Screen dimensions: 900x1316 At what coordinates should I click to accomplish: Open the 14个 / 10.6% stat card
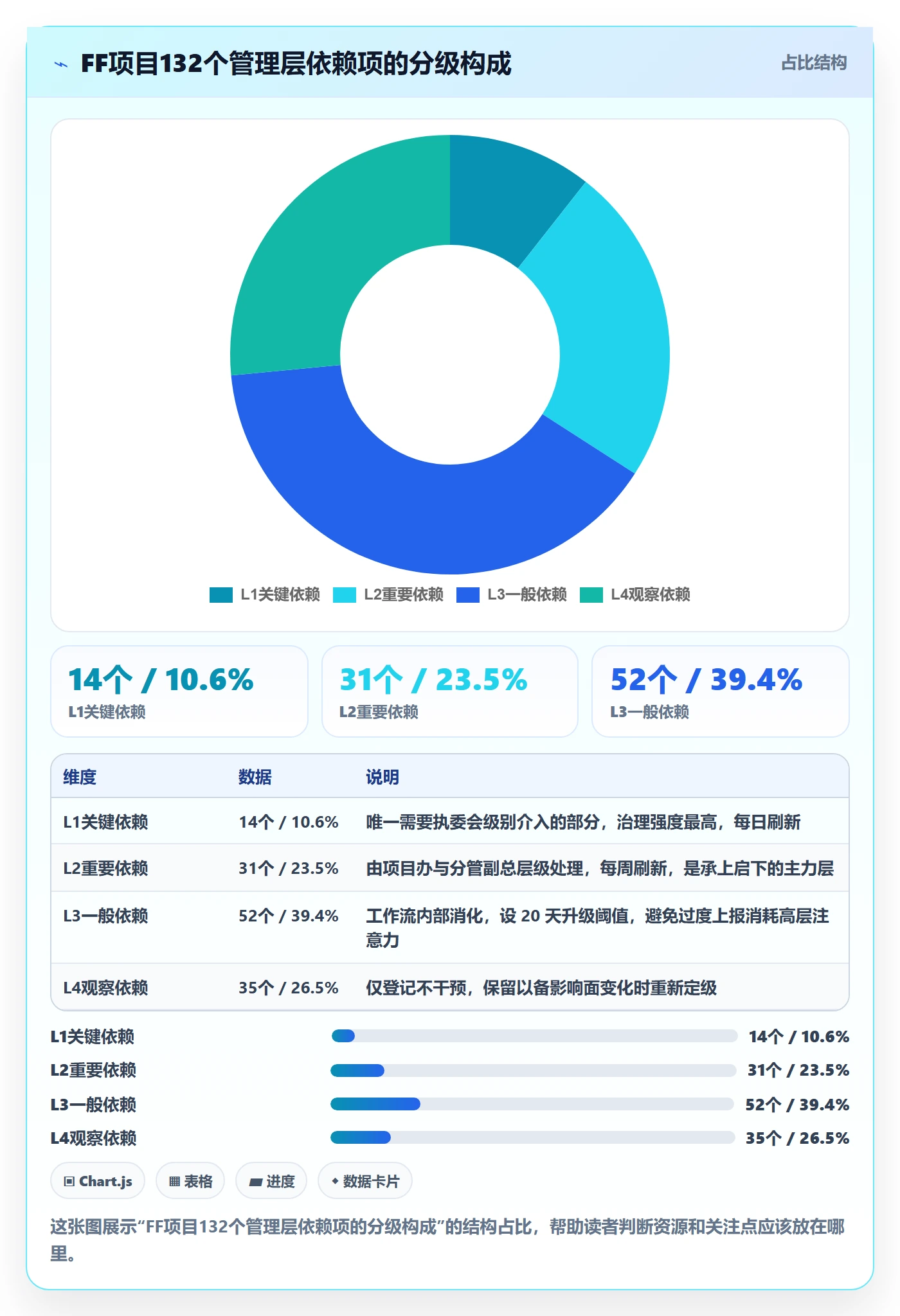[x=179, y=691]
